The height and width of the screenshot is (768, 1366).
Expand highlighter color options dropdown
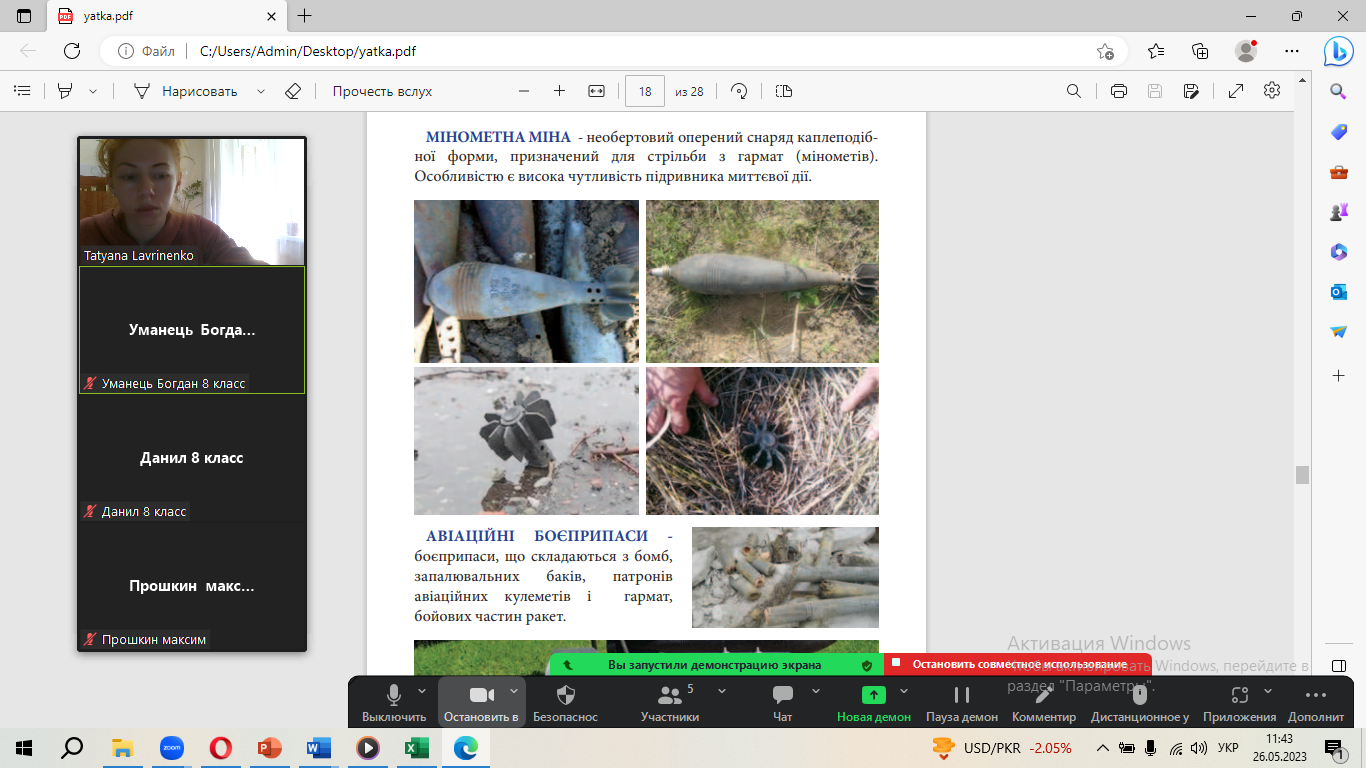click(x=93, y=91)
